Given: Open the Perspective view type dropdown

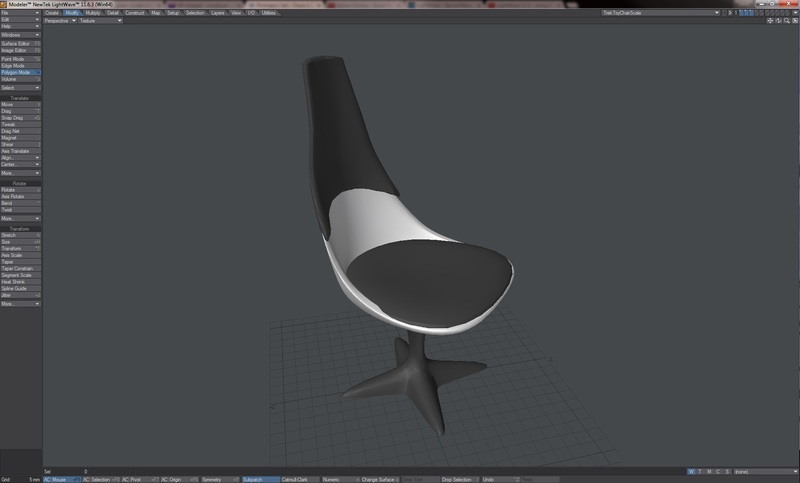Looking at the screenshot, I should pyautogui.click(x=60, y=21).
